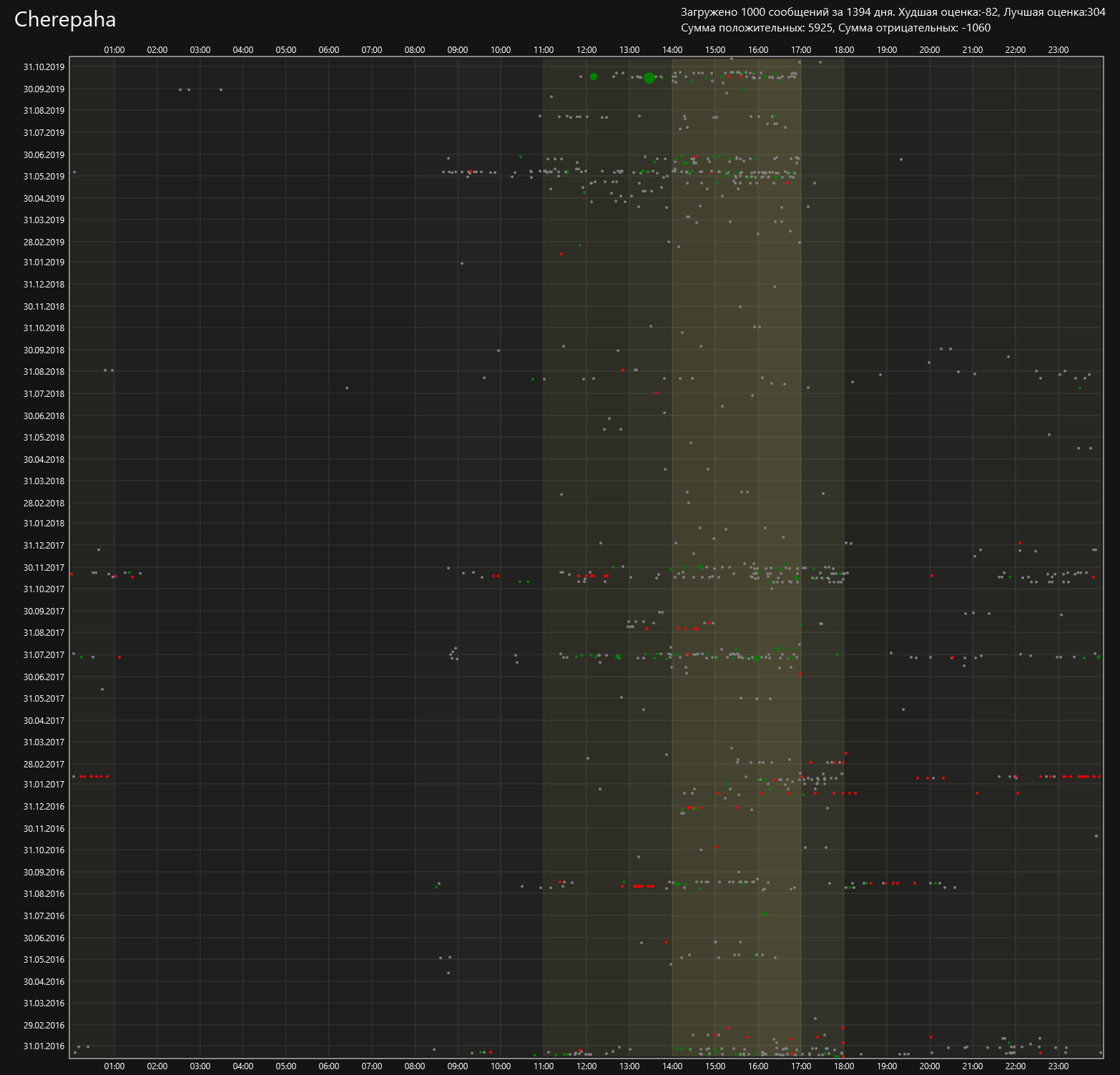Click the 30.04.2017 date label

coord(44,721)
